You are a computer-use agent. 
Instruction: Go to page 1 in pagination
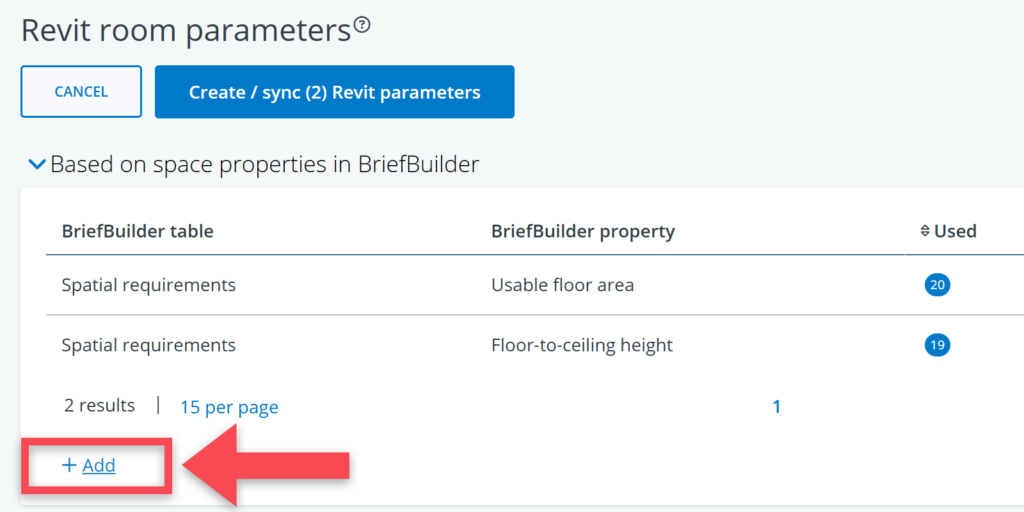[x=776, y=406]
